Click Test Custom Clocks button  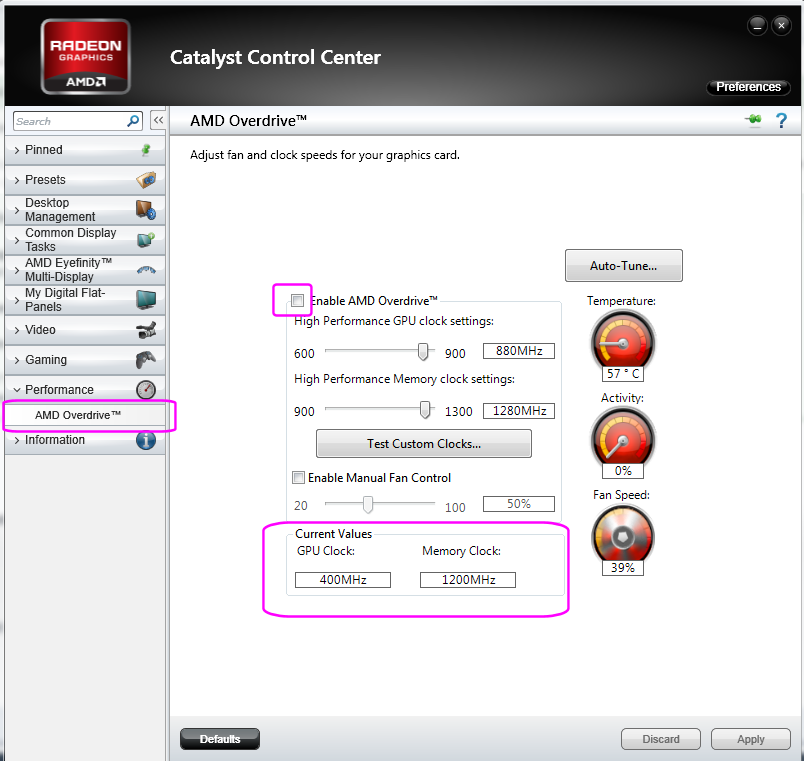click(x=424, y=444)
